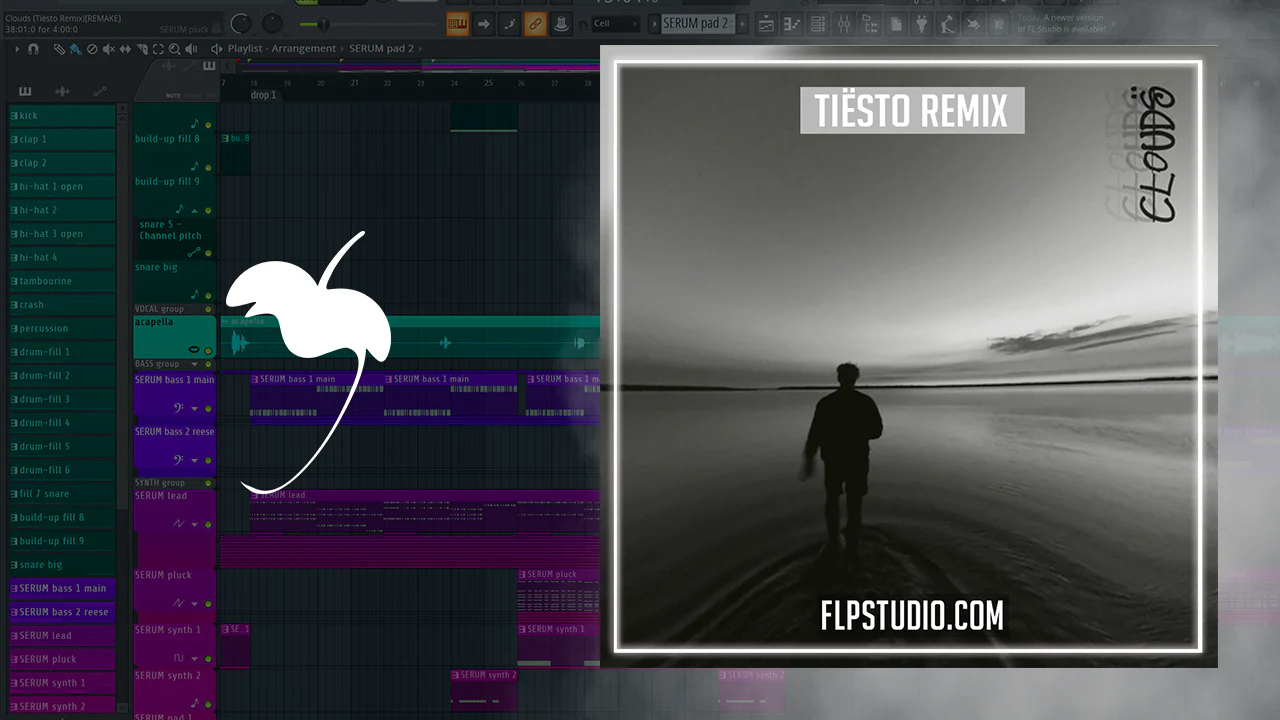Select SERUM bass 2 reese in picker

(x=62, y=612)
